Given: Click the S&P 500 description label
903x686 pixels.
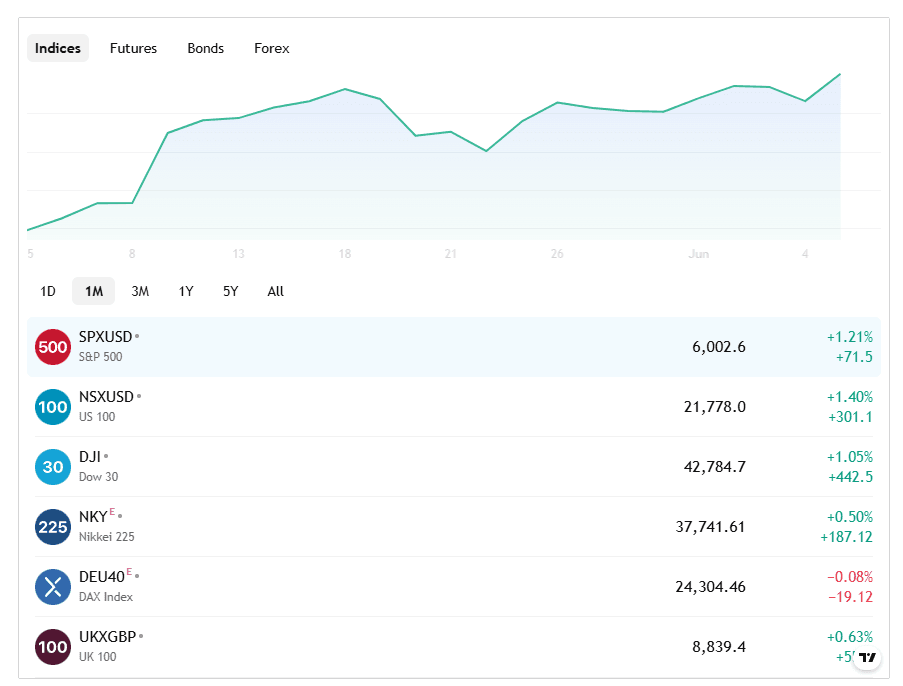Looking at the screenshot, I should pos(100,357).
